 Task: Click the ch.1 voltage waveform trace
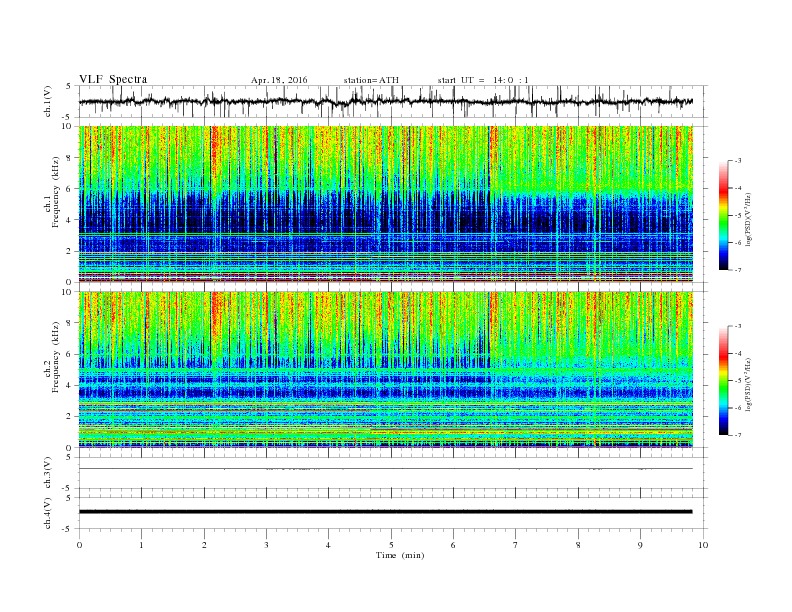[385, 101]
